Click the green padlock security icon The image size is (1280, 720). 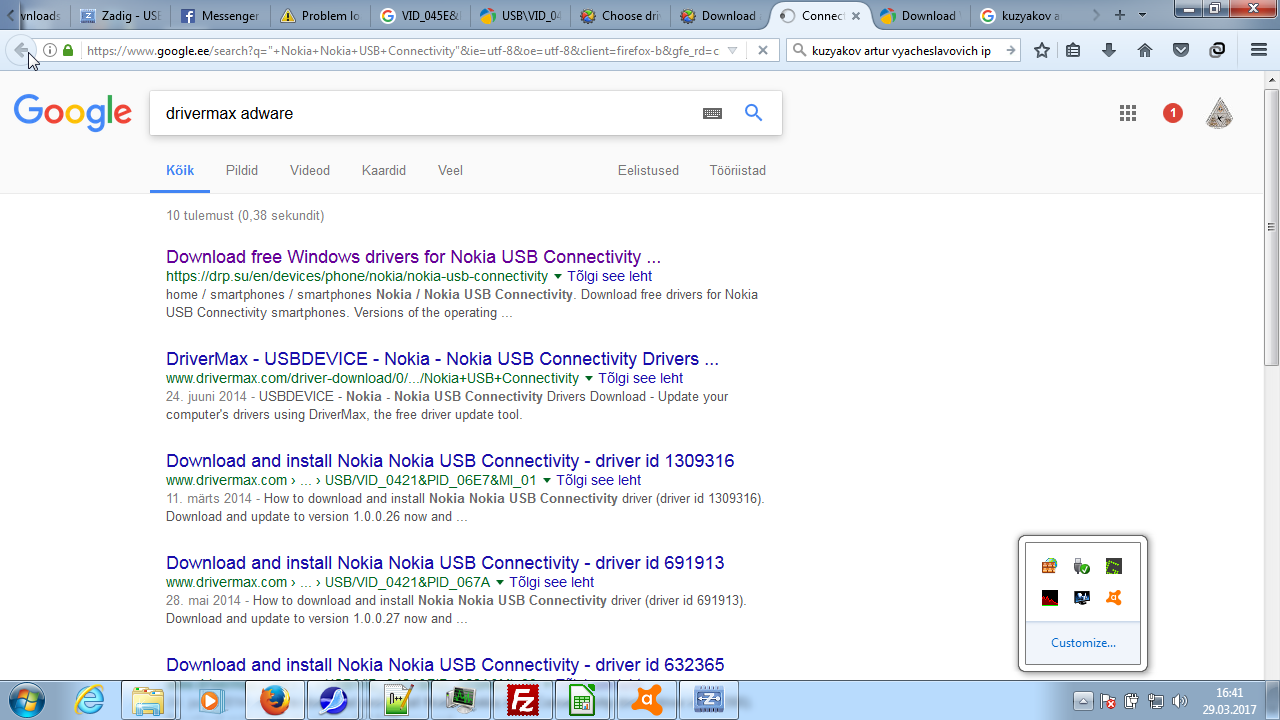pos(68,50)
